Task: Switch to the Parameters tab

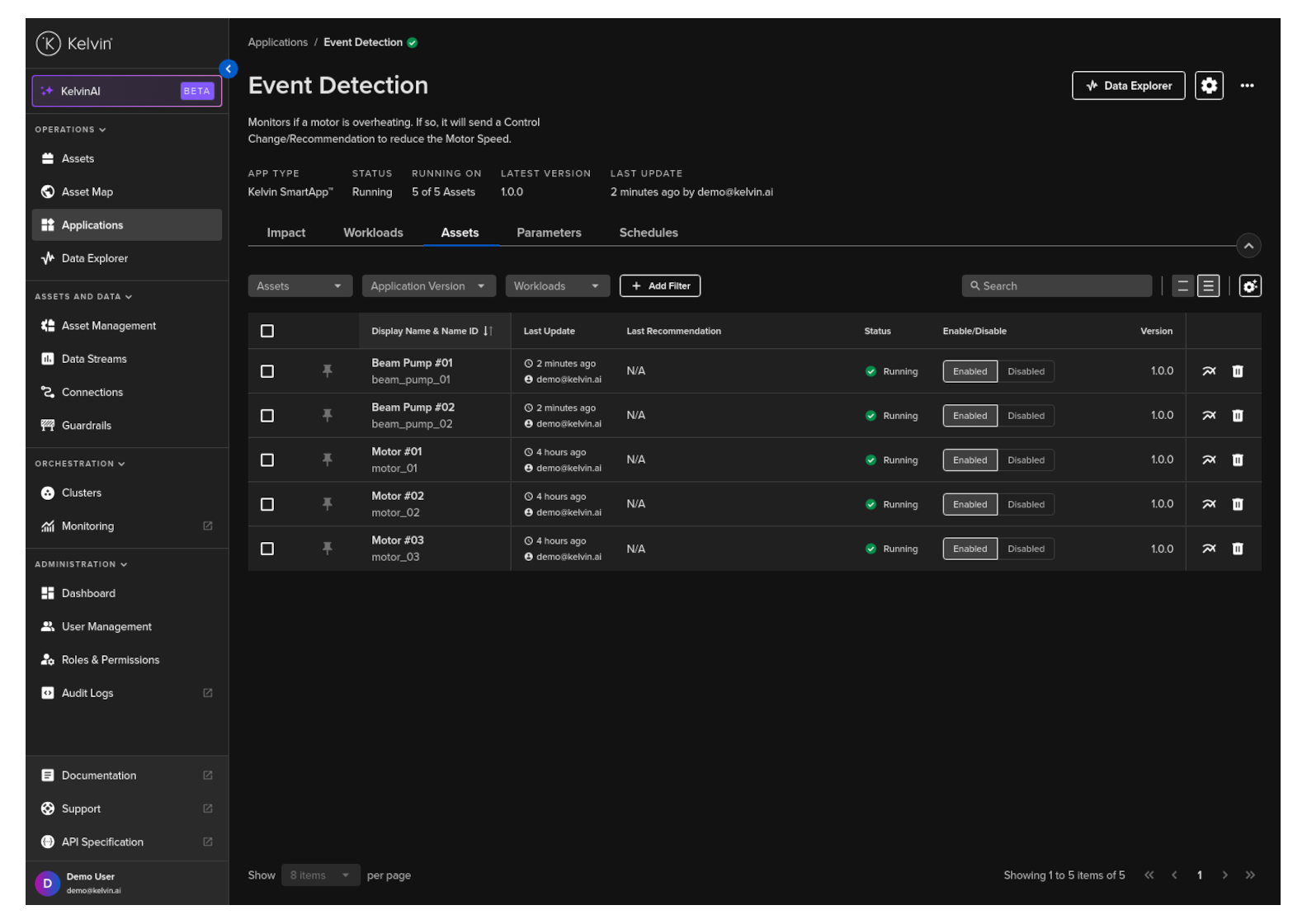Action: pyautogui.click(x=549, y=233)
